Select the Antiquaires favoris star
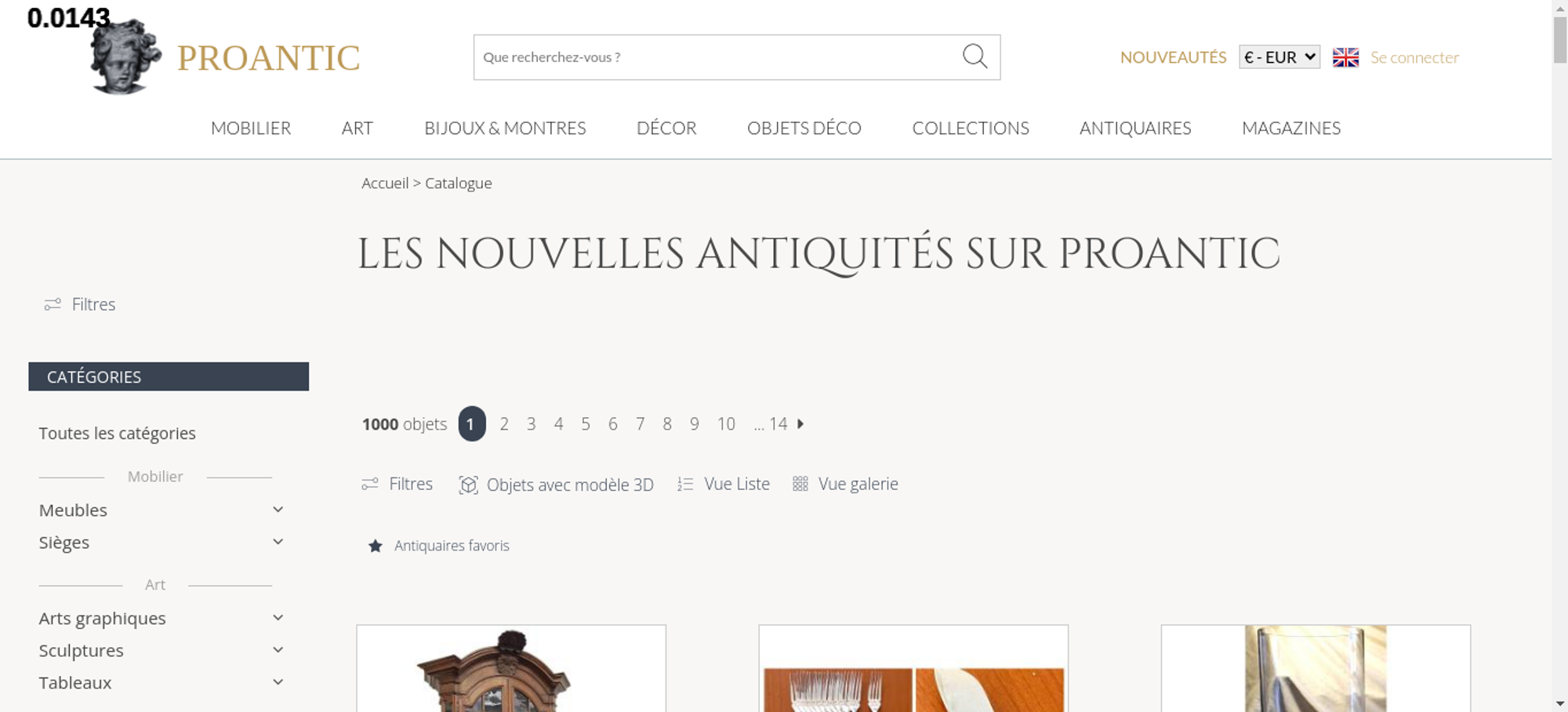 376,546
